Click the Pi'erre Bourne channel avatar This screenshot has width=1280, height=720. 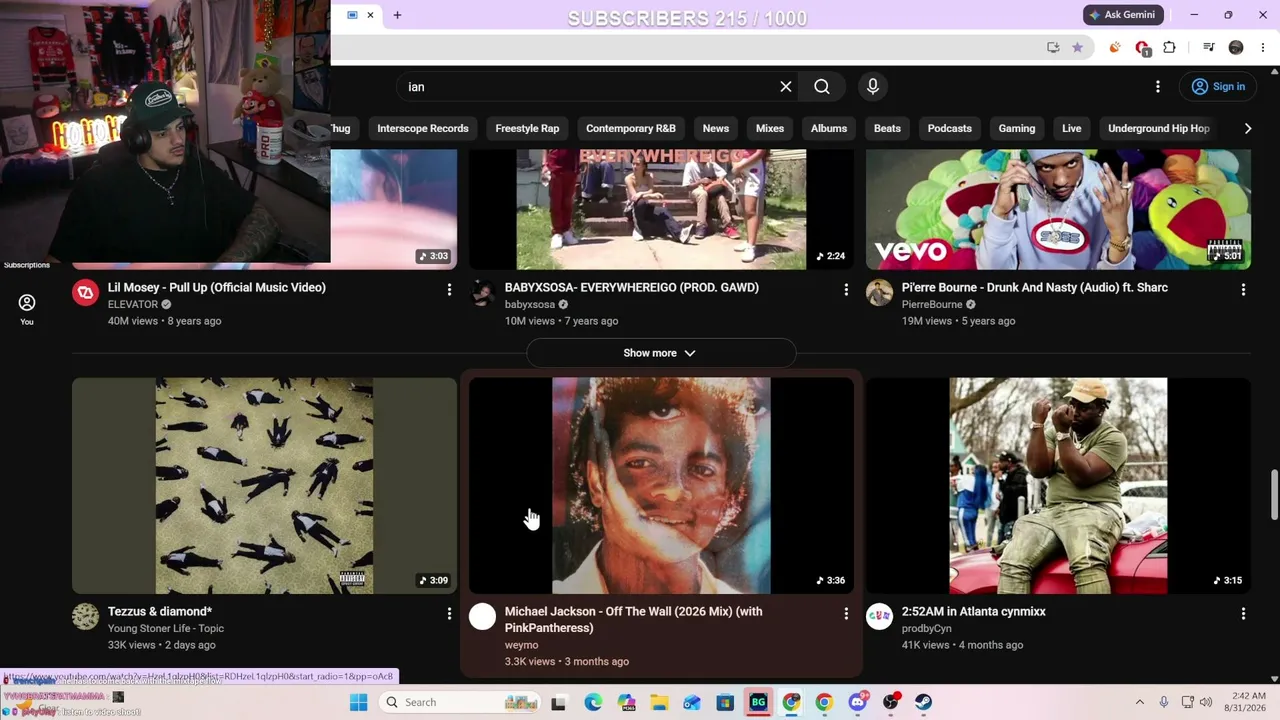pos(880,292)
